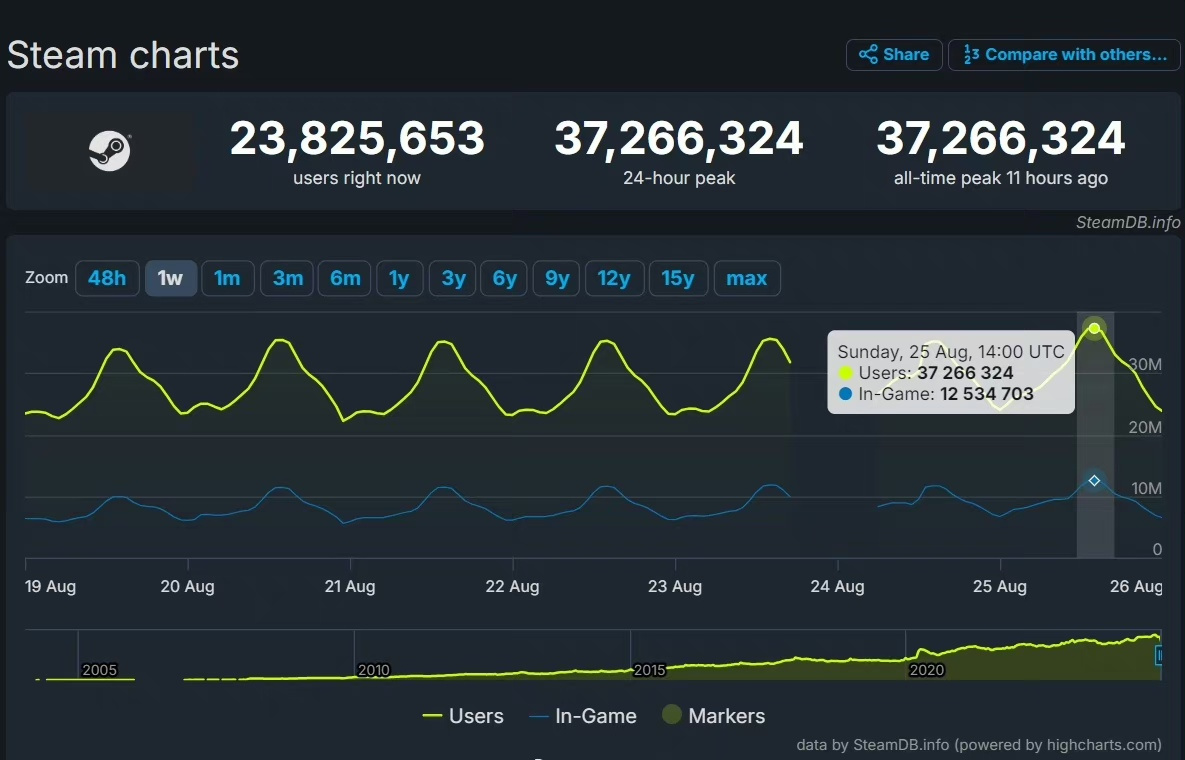
Task: Select 6y zoom button
Action: tap(504, 278)
